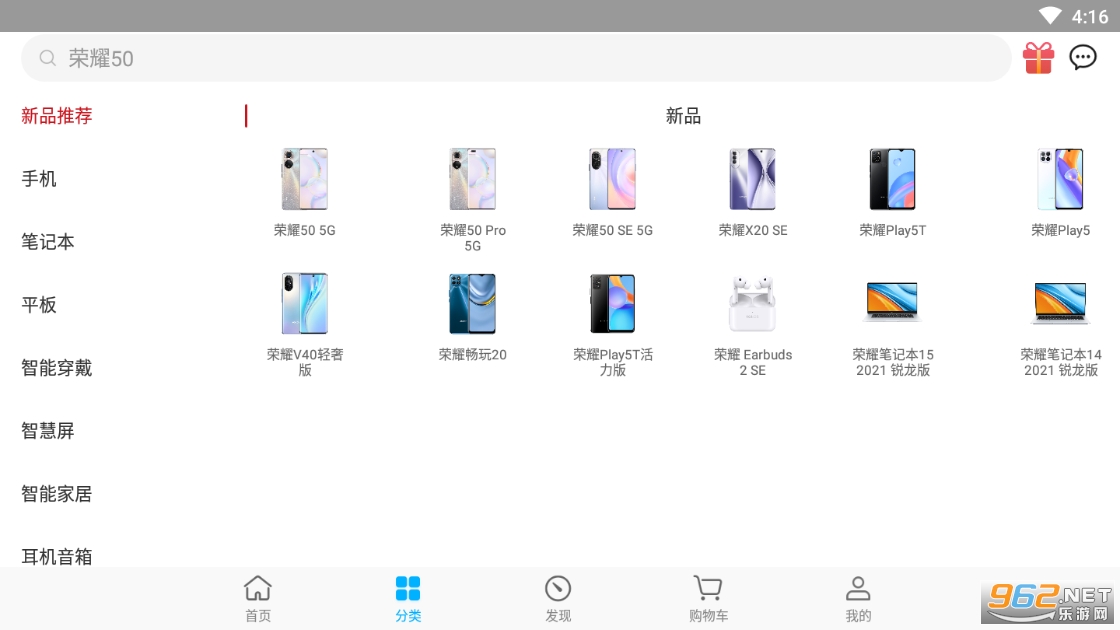The height and width of the screenshot is (630, 1120).
Task: Open 智慧屏 category in sidebar
Action: (x=48, y=431)
